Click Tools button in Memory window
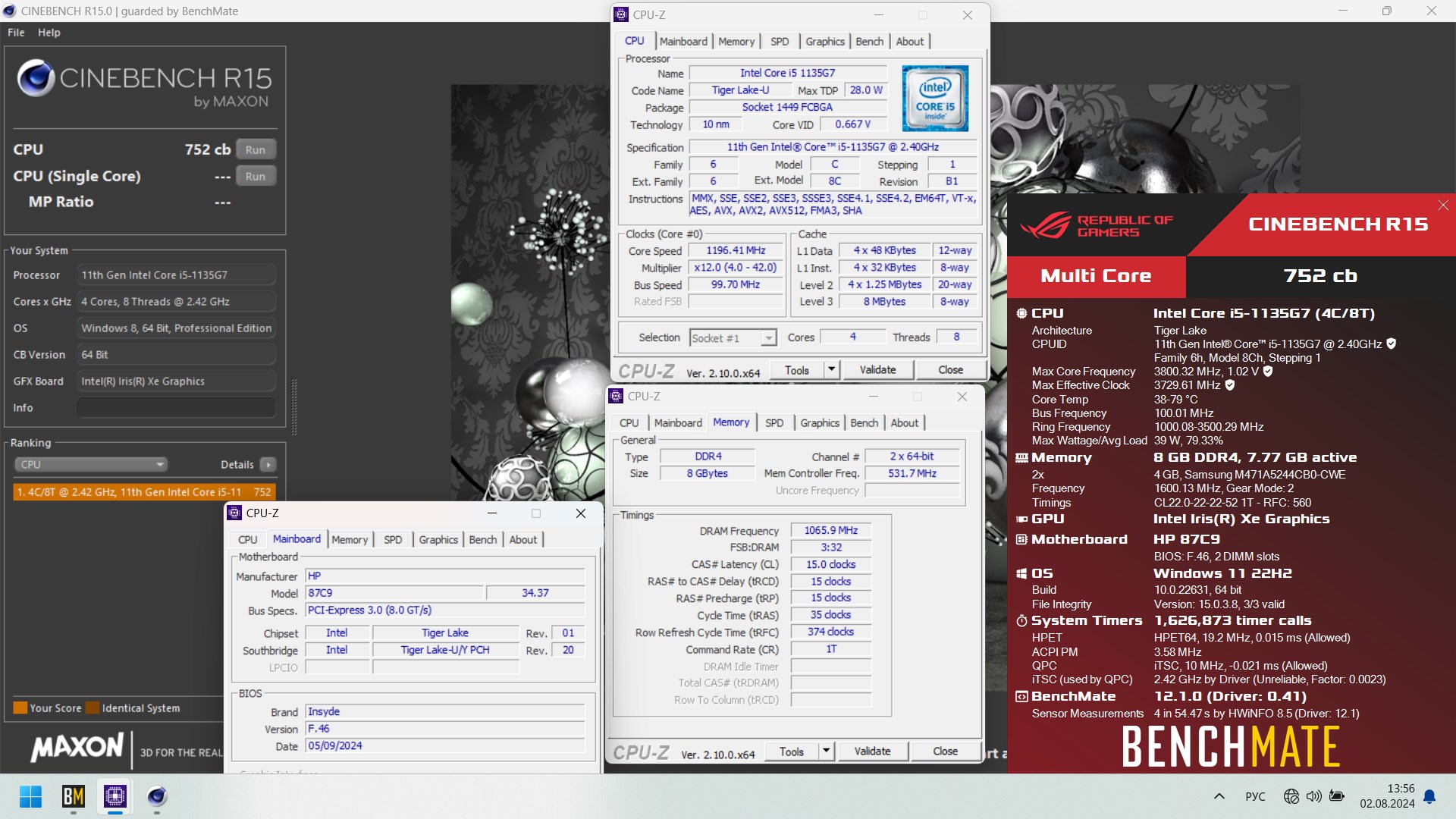The height and width of the screenshot is (819, 1456). 791,752
